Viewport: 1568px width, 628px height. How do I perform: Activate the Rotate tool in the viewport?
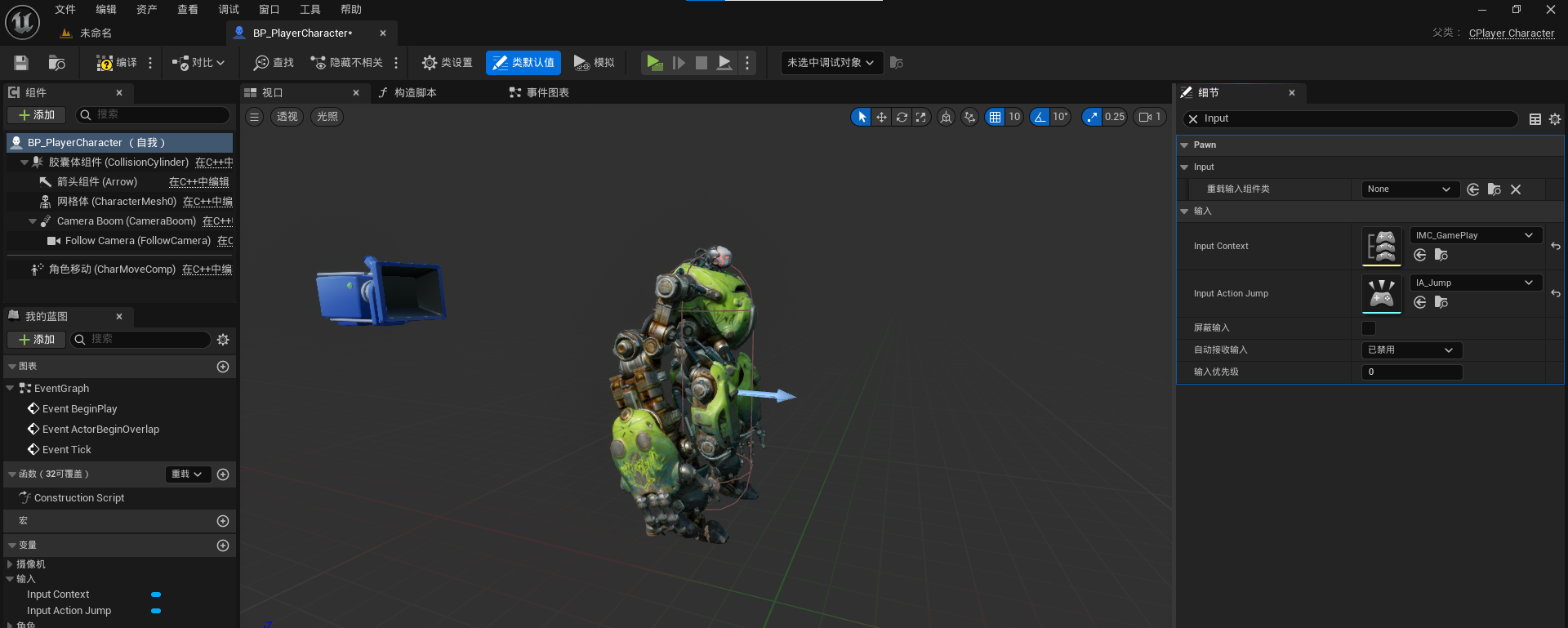tap(902, 117)
